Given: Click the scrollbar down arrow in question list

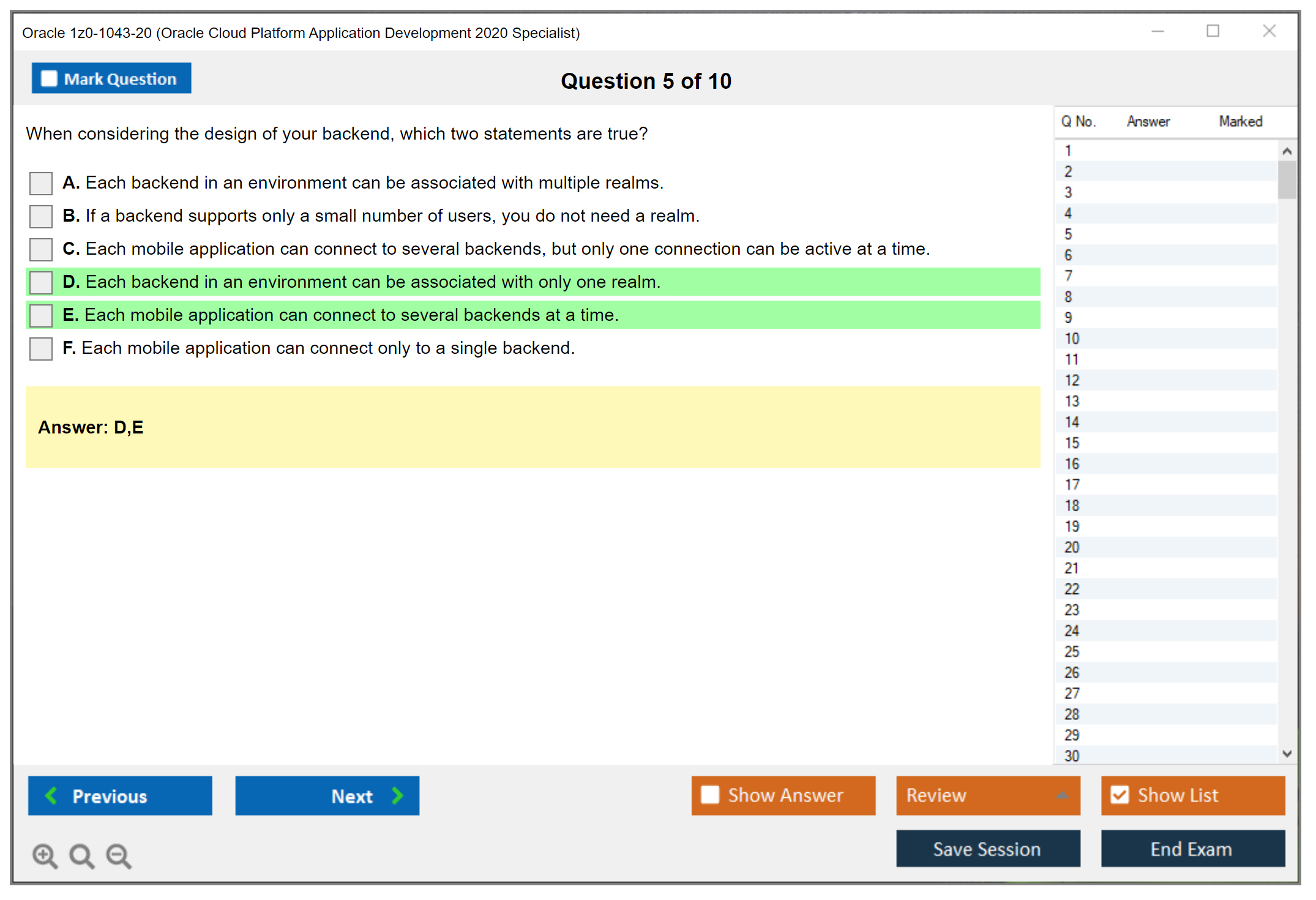Looking at the screenshot, I should (1287, 754).
